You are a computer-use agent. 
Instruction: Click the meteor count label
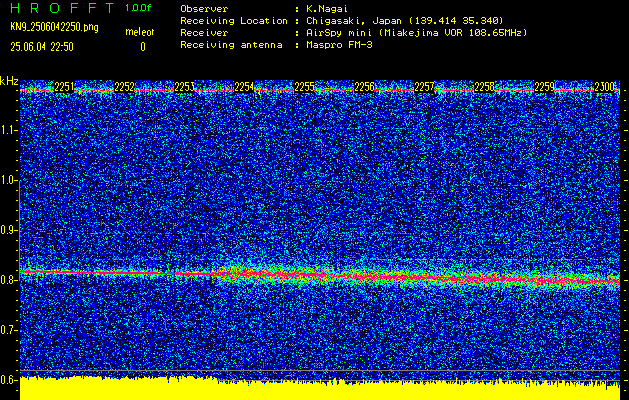[x=140, y=32]
